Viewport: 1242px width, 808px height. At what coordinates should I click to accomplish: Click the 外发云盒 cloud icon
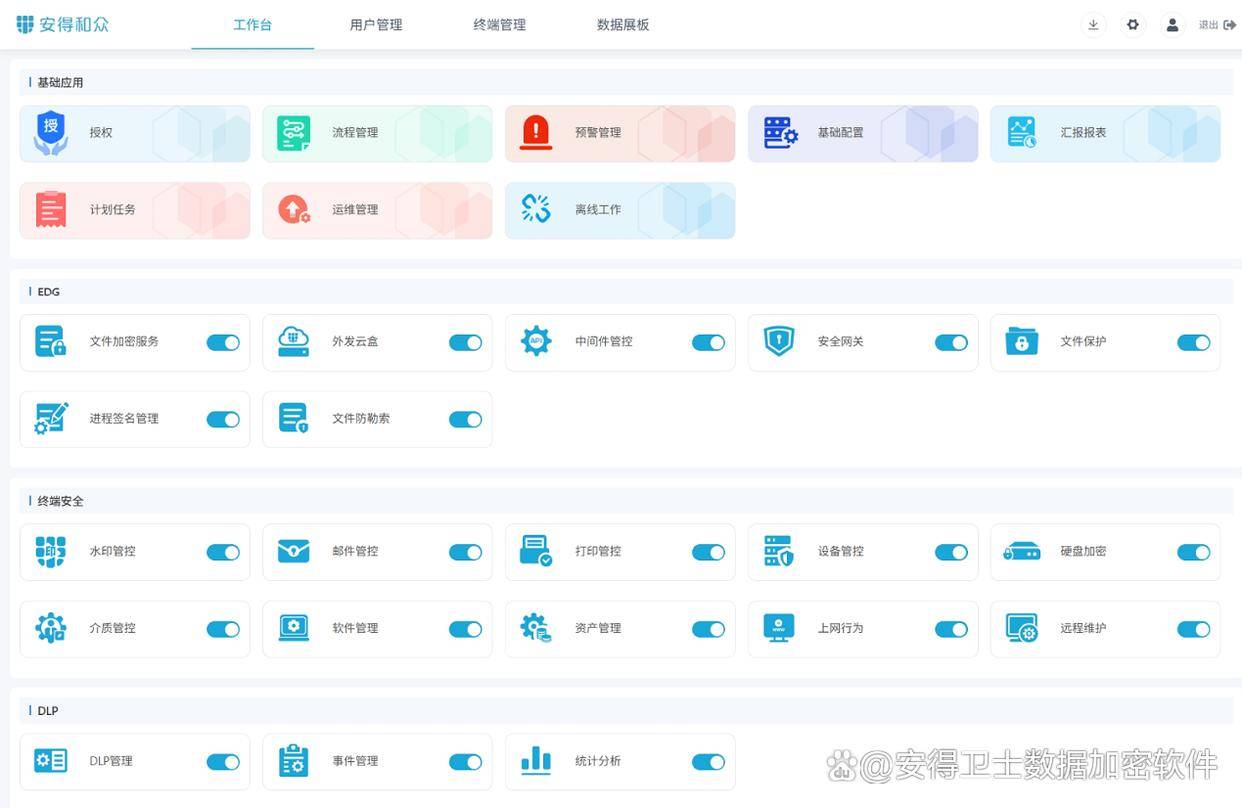tap(293, 342)
